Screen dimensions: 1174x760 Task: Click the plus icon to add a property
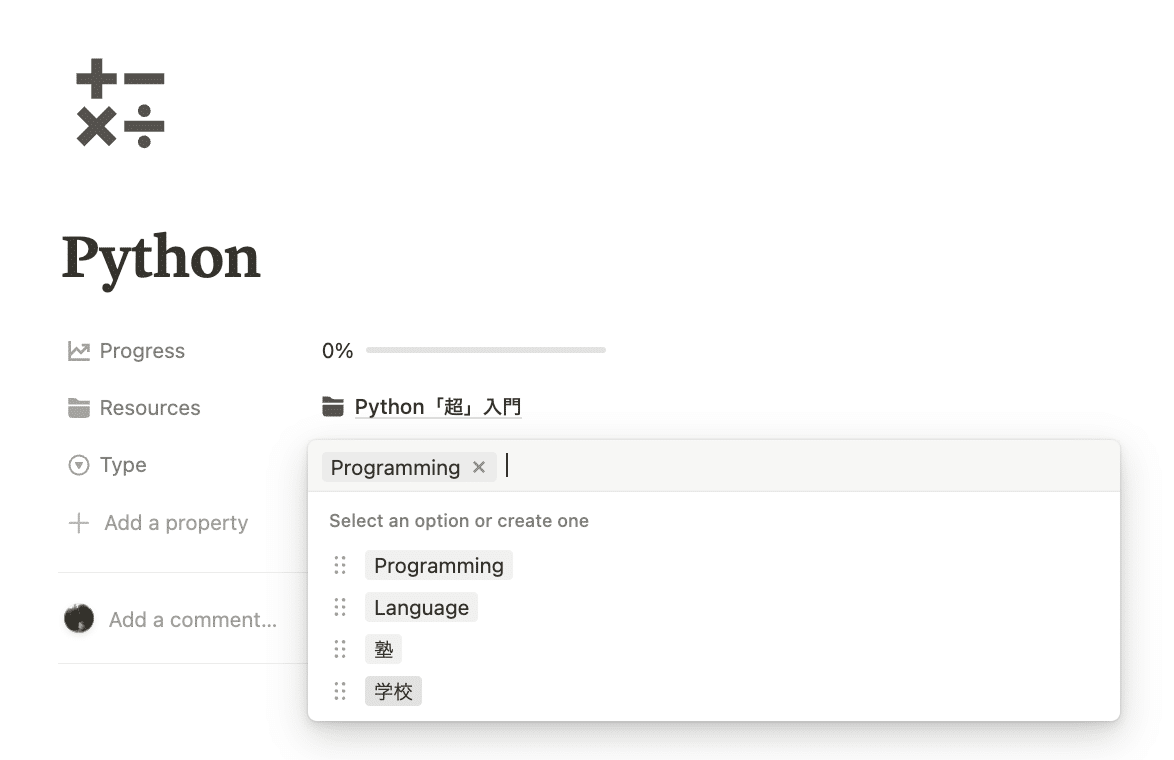79,523
